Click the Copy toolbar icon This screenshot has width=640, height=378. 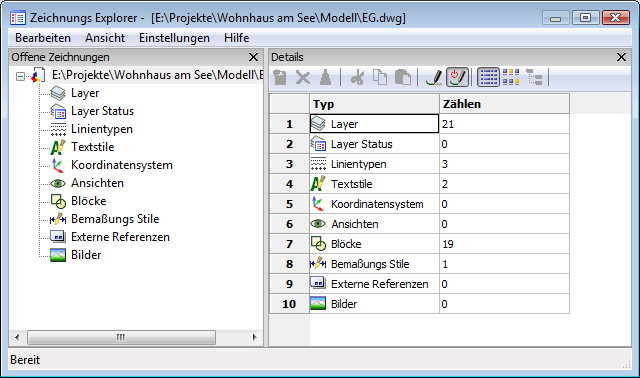pyautogui.click(x=380, y=77)
